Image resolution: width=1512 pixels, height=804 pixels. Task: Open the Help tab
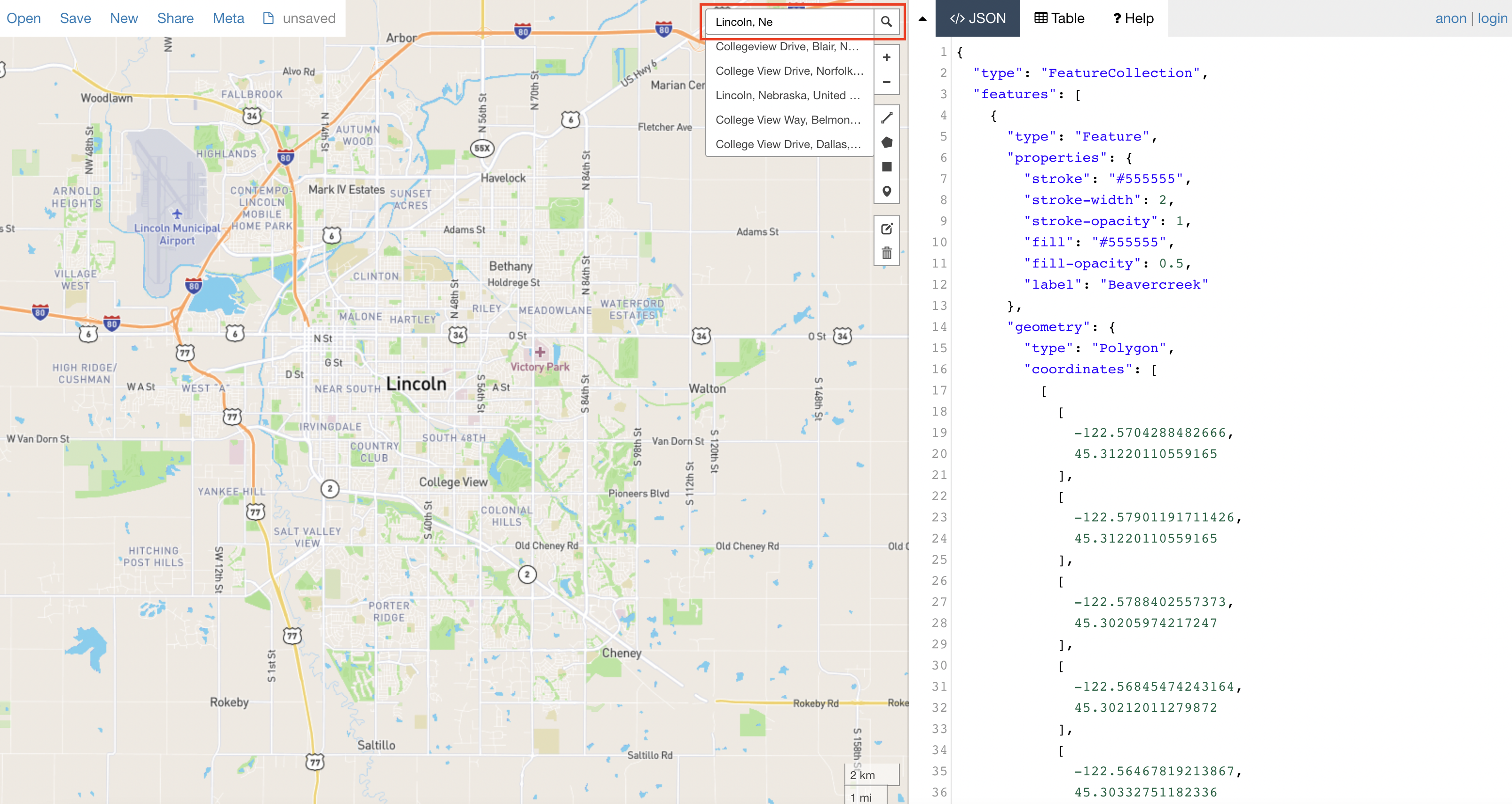pyautogui.click(x=1134, y=18)
